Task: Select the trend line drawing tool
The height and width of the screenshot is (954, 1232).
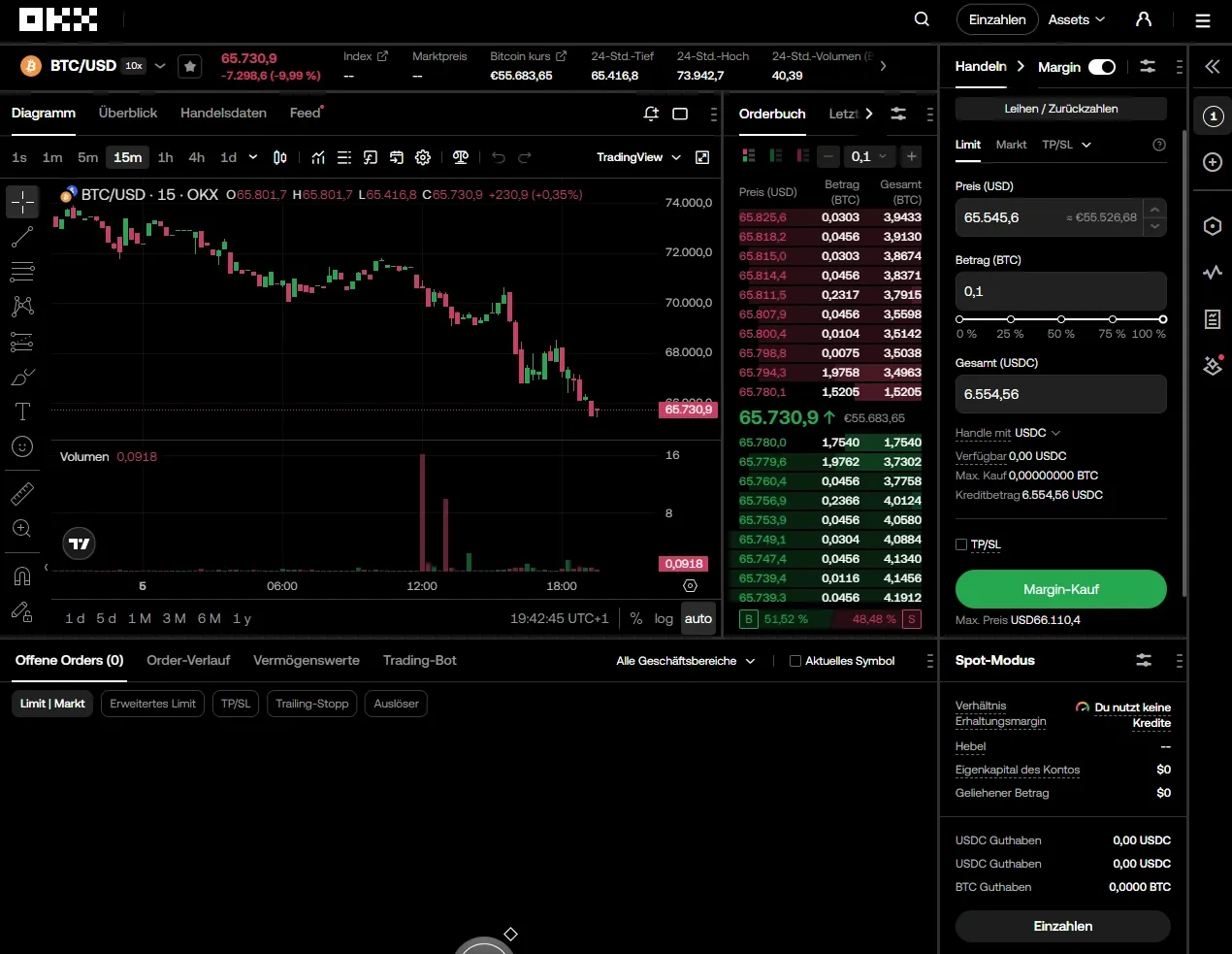Action: point(21,237)
